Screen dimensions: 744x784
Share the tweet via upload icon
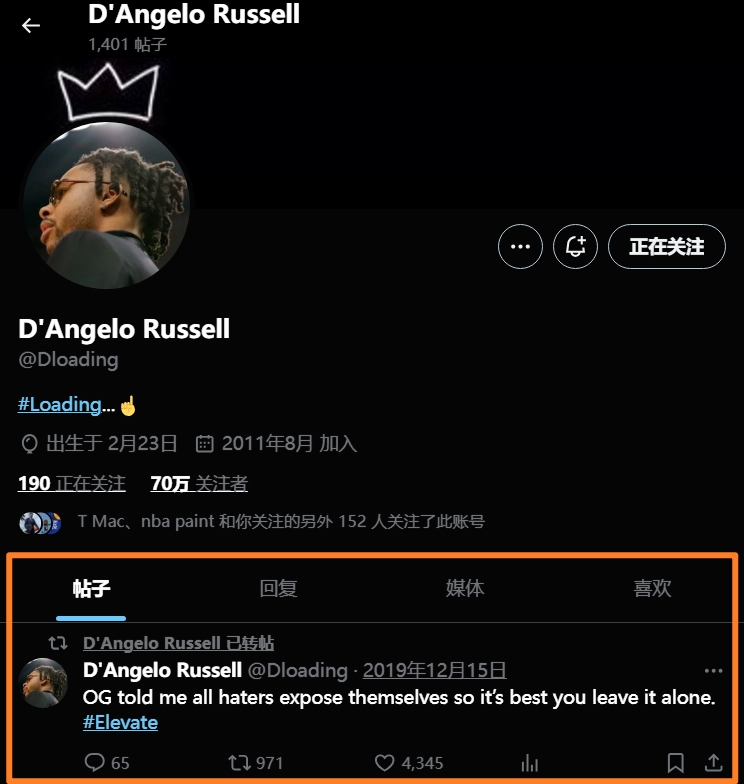point(713,763)
